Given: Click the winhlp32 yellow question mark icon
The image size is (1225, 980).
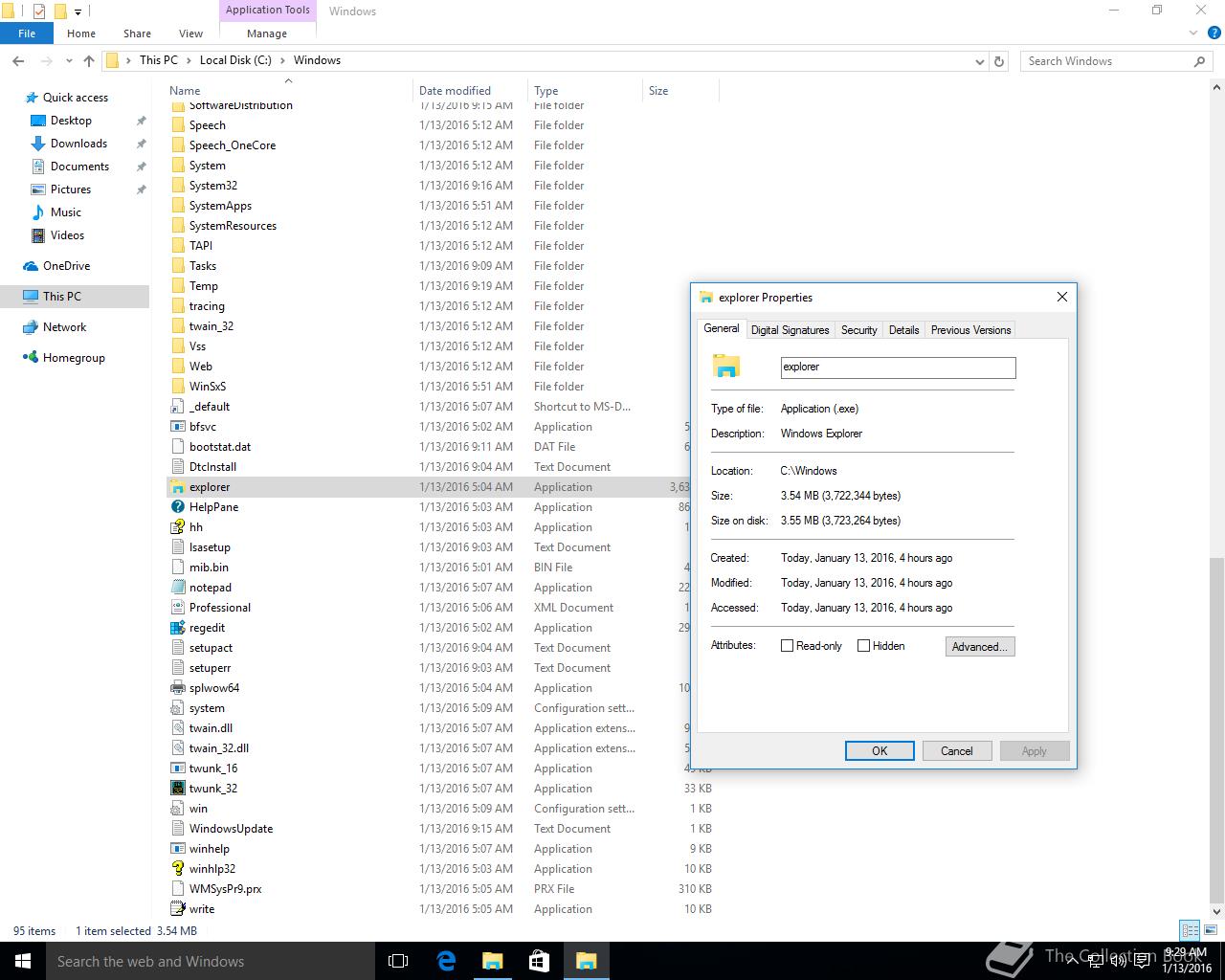Looking at the screenshot, I should [177, 869].
